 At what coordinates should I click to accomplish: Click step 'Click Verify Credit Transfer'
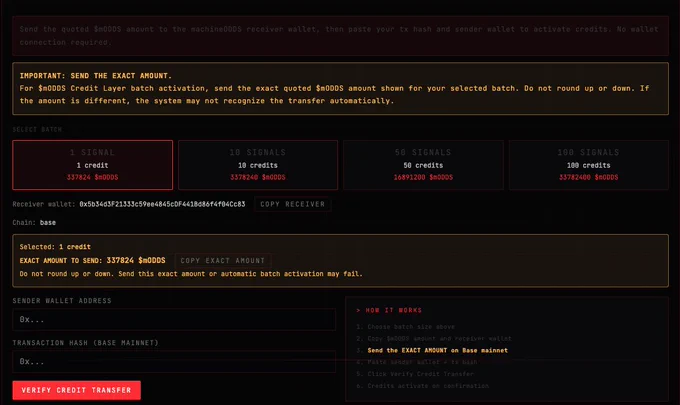tap(421, 374)
